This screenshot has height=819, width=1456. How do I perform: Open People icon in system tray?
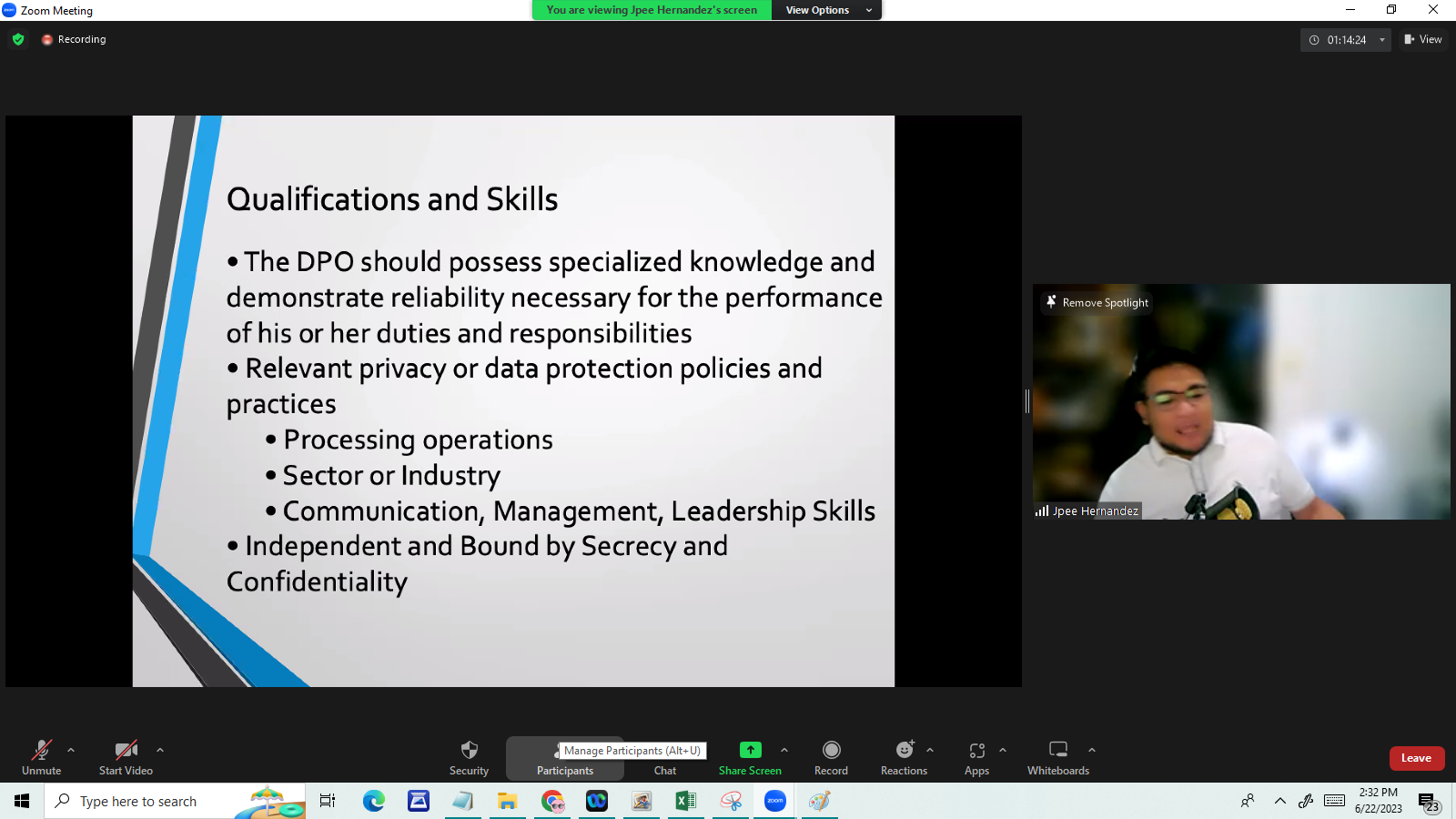1248,801
